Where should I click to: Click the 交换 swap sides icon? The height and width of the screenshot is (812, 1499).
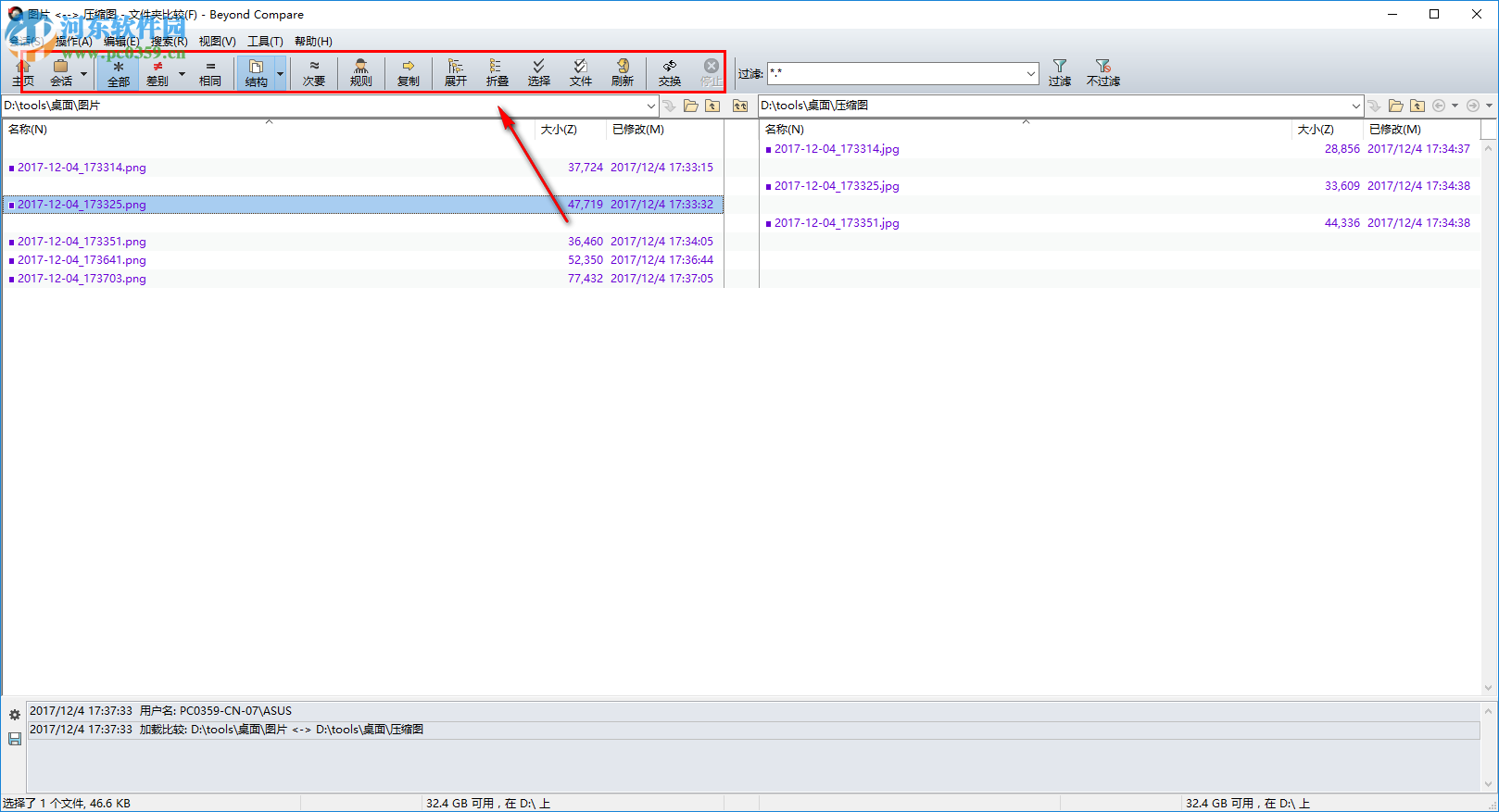(x=670, y=72)
